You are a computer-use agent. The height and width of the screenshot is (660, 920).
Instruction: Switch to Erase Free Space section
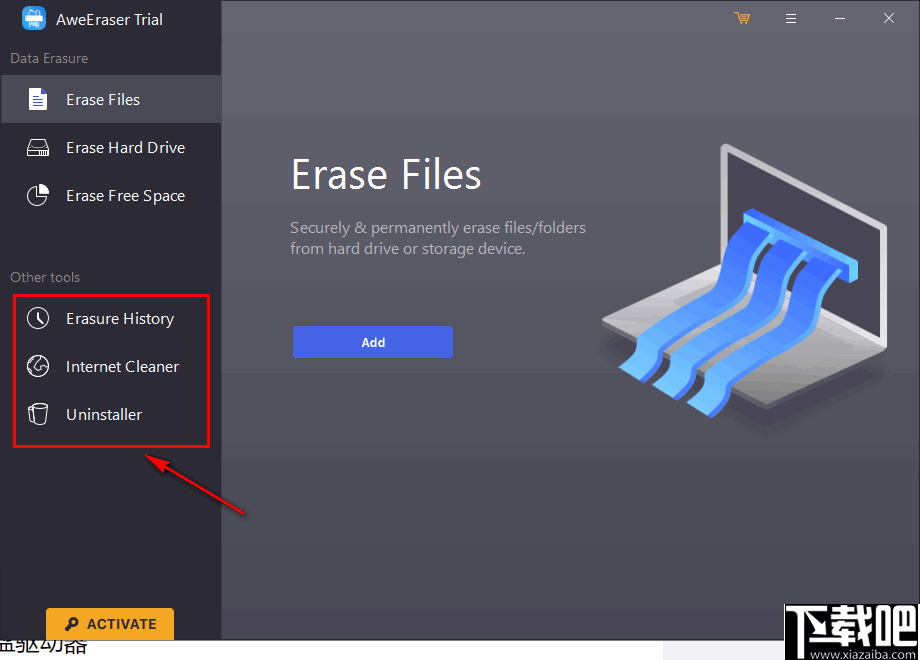[x=111, y=195]
